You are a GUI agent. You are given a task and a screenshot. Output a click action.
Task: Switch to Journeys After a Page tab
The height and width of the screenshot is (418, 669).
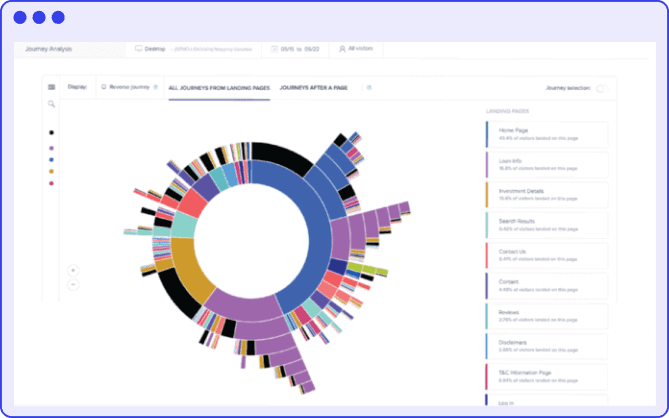tap(313, 88)
